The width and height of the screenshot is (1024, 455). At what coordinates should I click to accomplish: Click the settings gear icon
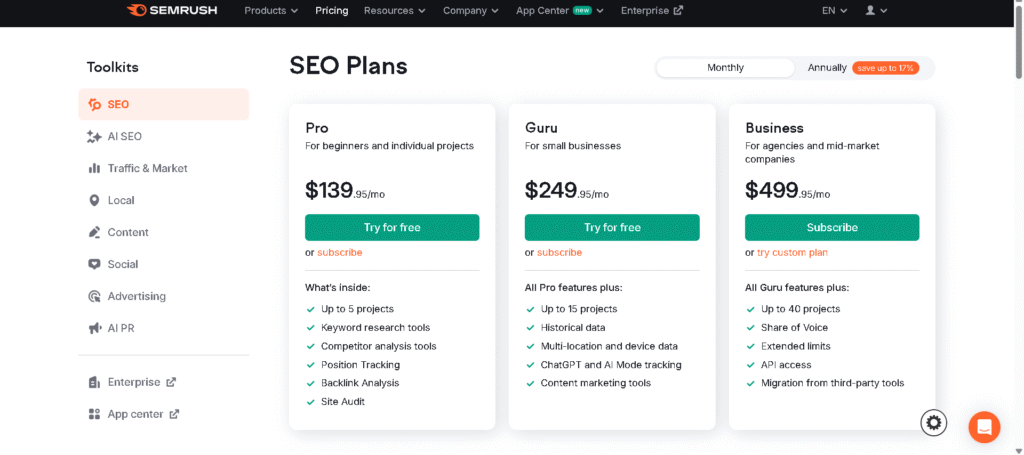(934, 423)
